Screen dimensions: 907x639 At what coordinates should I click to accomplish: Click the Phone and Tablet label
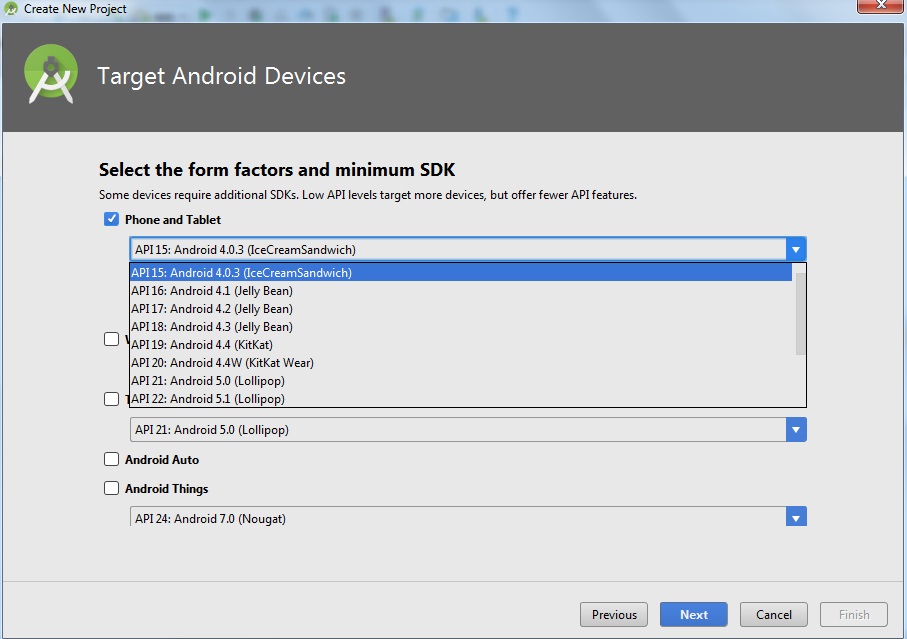click(173, 220)
